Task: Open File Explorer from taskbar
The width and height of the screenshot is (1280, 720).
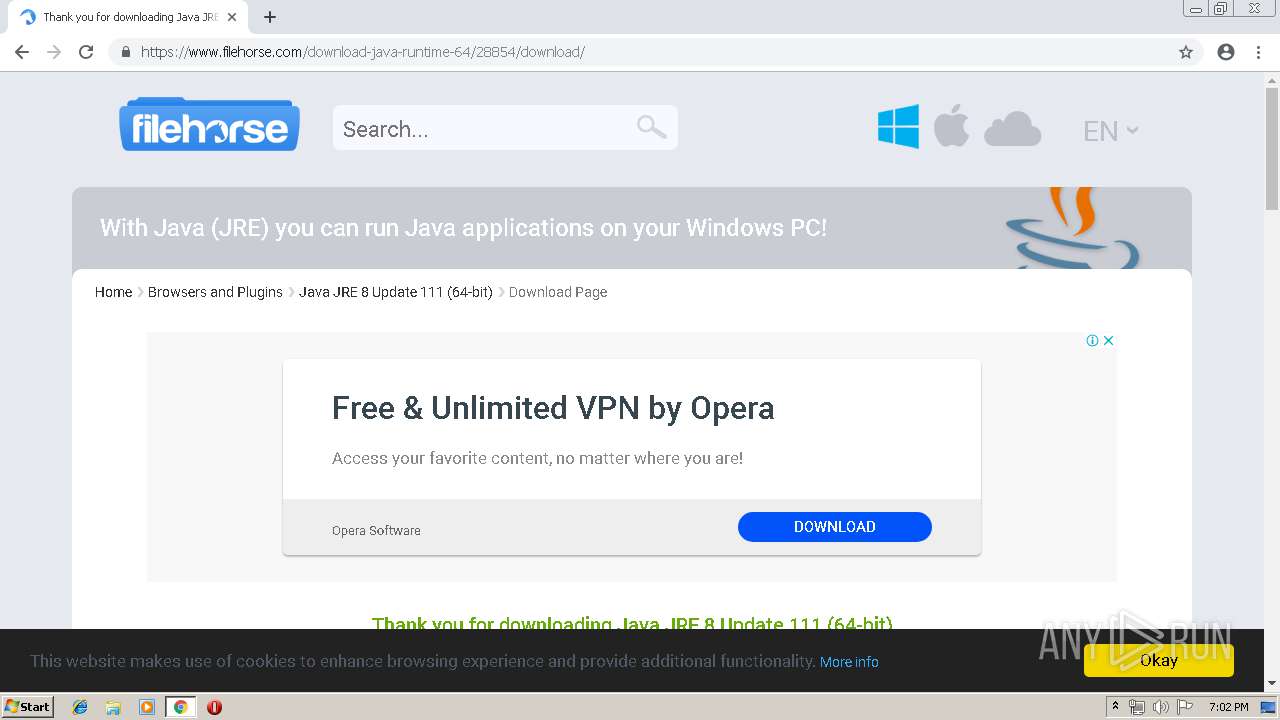Action: 113,707
